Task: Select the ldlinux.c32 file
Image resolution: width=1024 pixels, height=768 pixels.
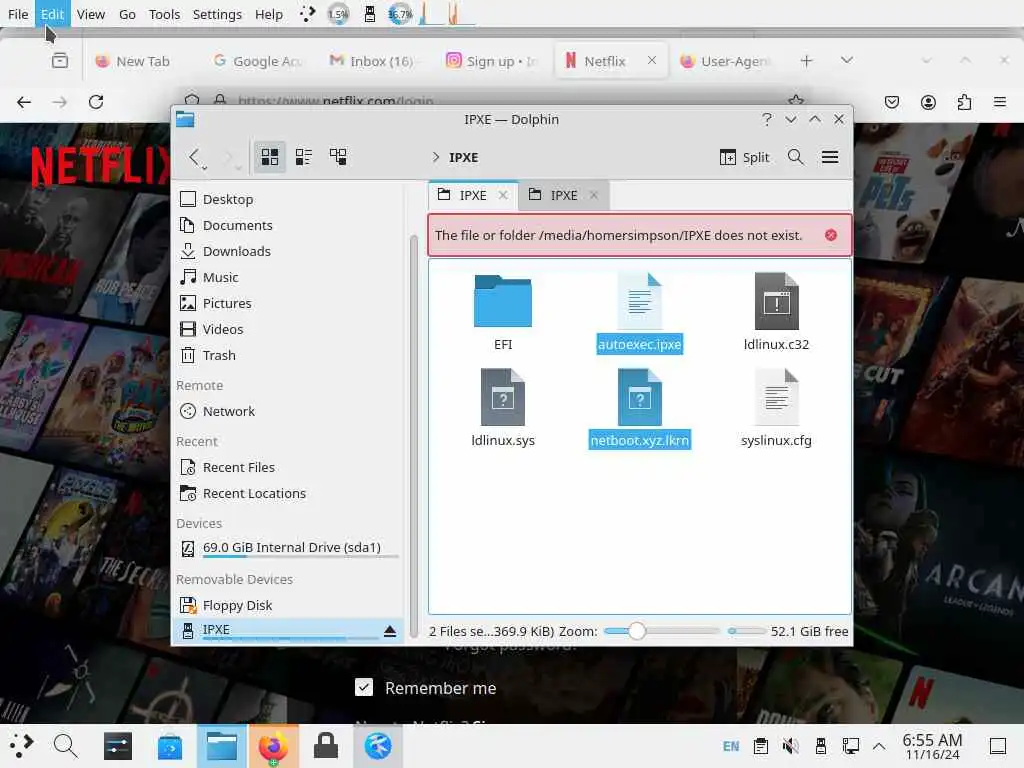Action: [x=776, y=313]
